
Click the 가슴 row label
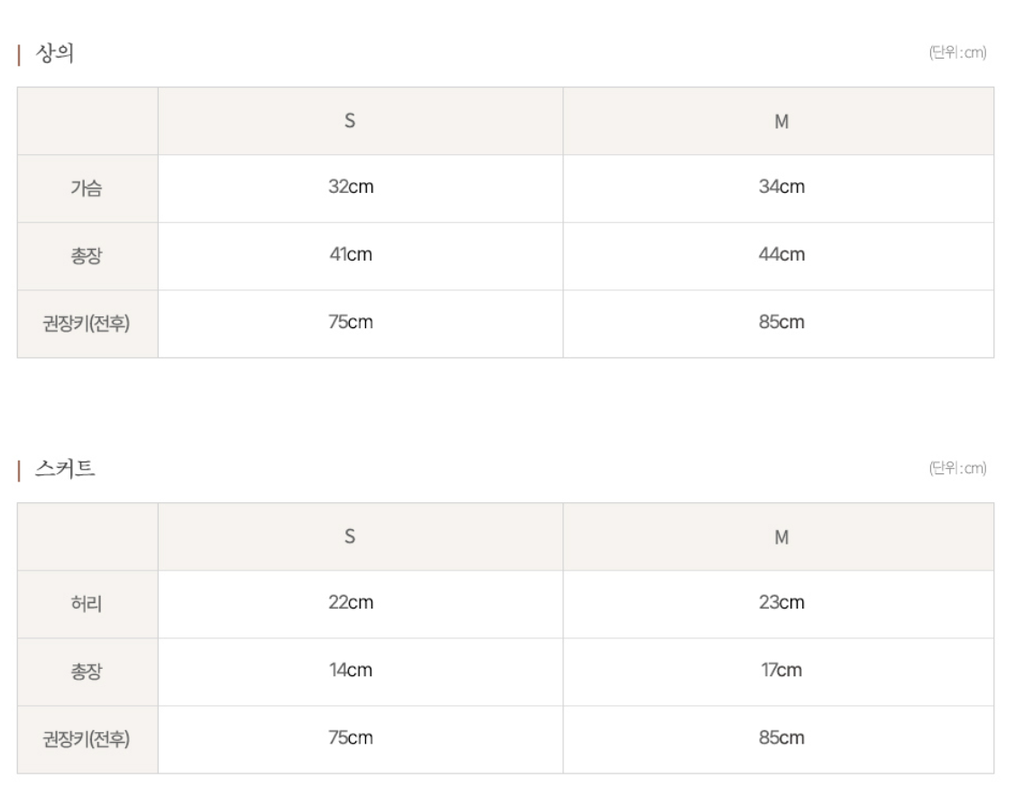(86, 188)
